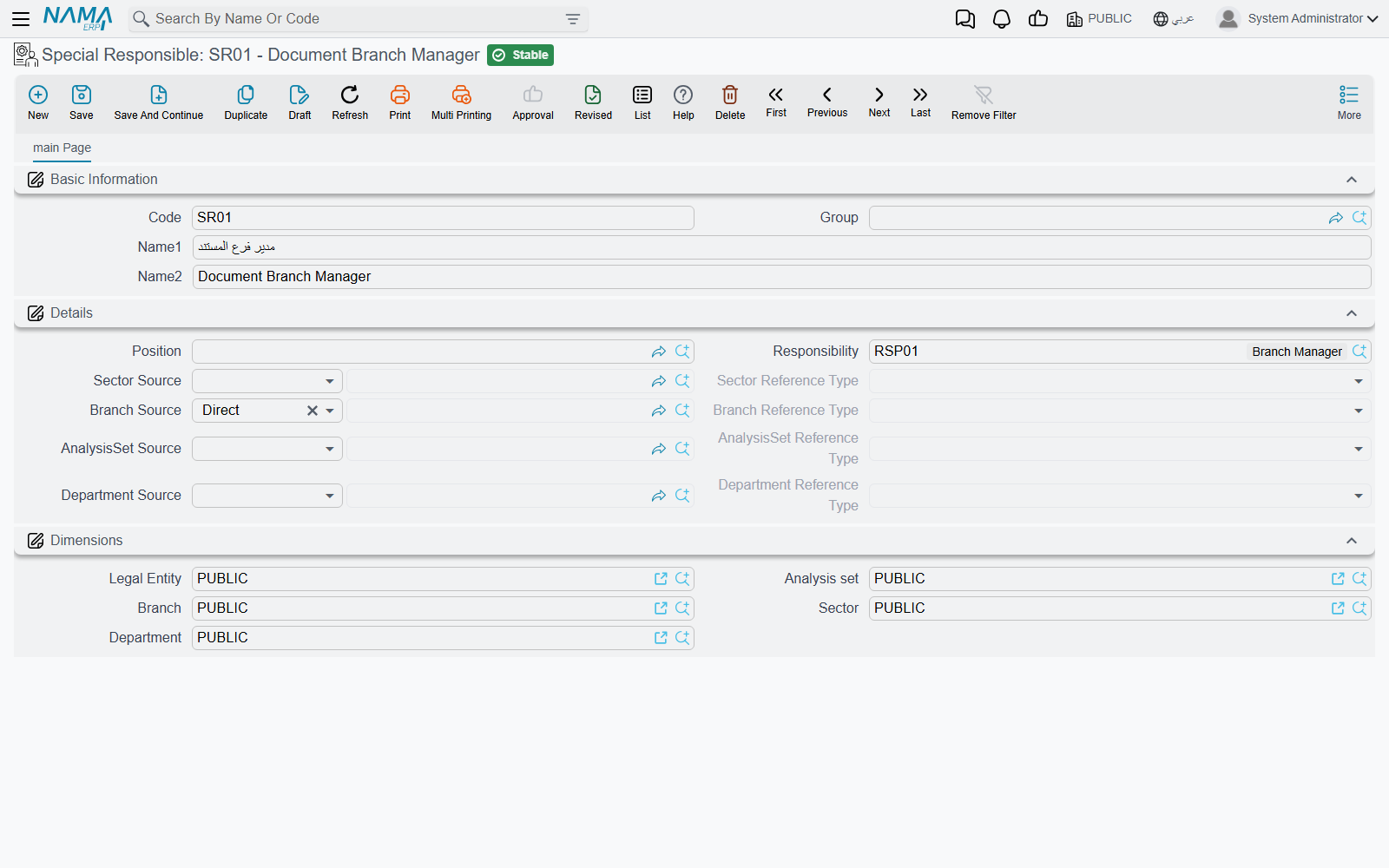Collapse the Details section
This screenshot has width=1389, height=868.
[x=1352, y=313]
